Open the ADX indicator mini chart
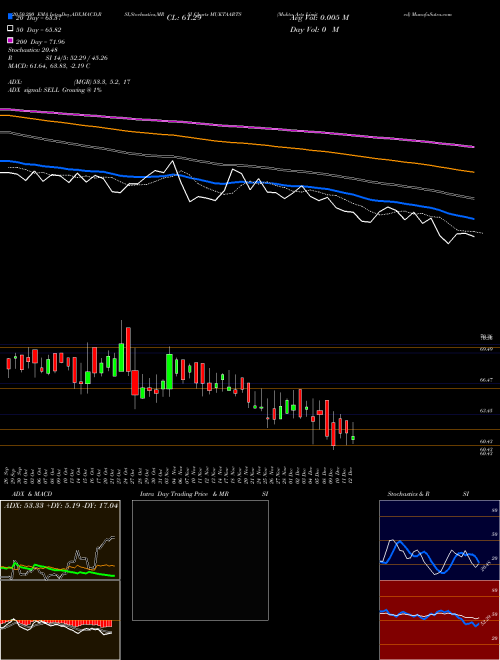Image resolution: width=500 pixels, height=660 pixels. (60, 540)
